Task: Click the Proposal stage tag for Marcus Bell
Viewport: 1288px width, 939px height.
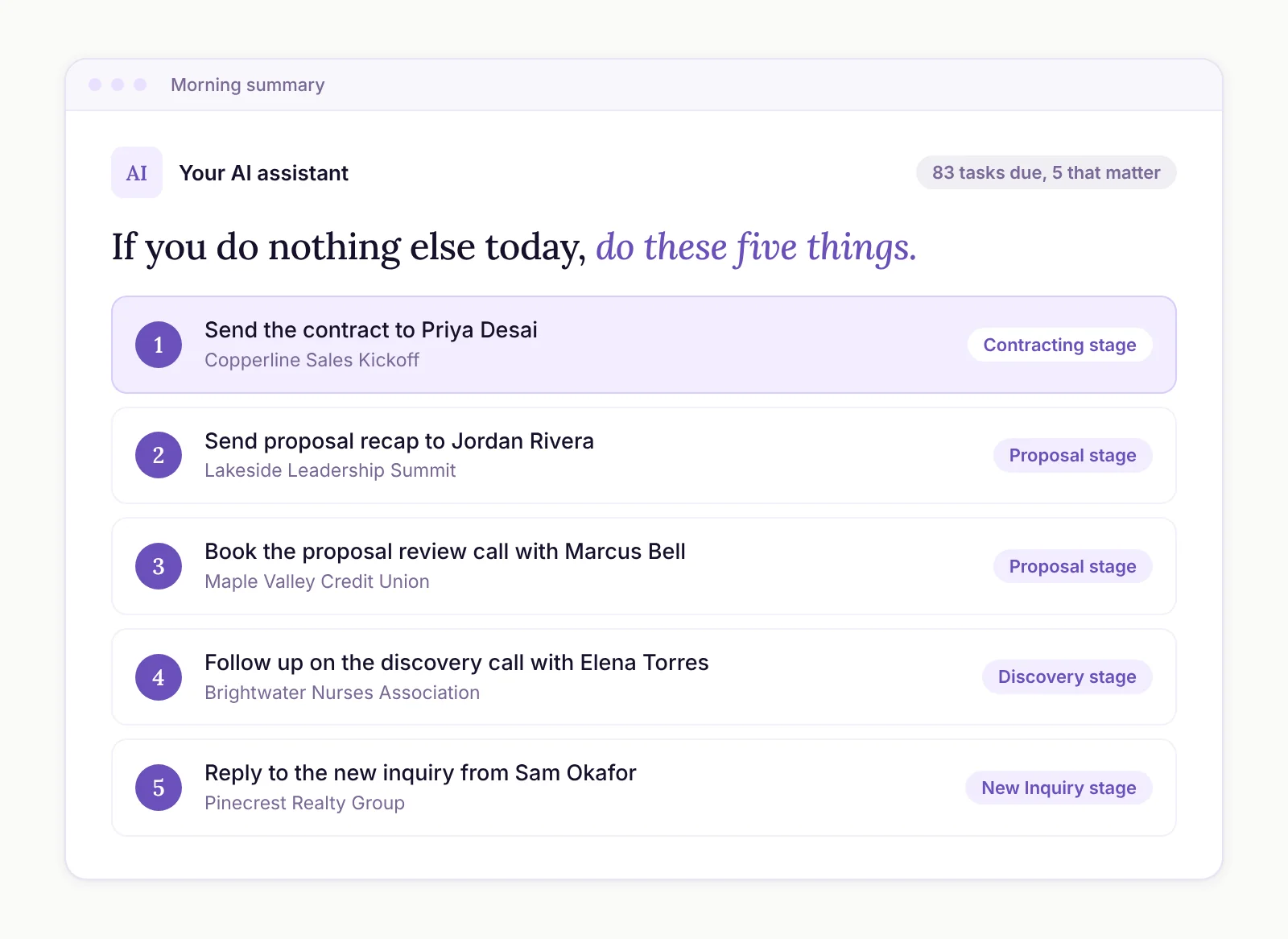Action: 1072,566
